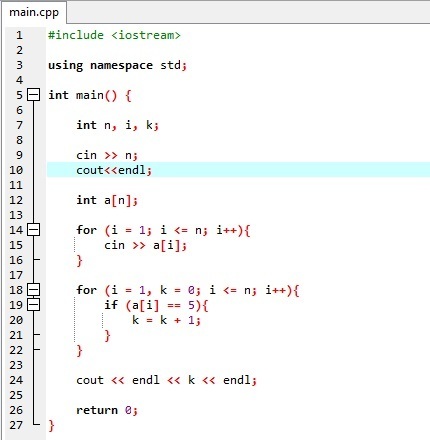Place cursor on the highlighted cout<<endl line
Viewport: 430px width, 440px height.
[x=114, y=170]
